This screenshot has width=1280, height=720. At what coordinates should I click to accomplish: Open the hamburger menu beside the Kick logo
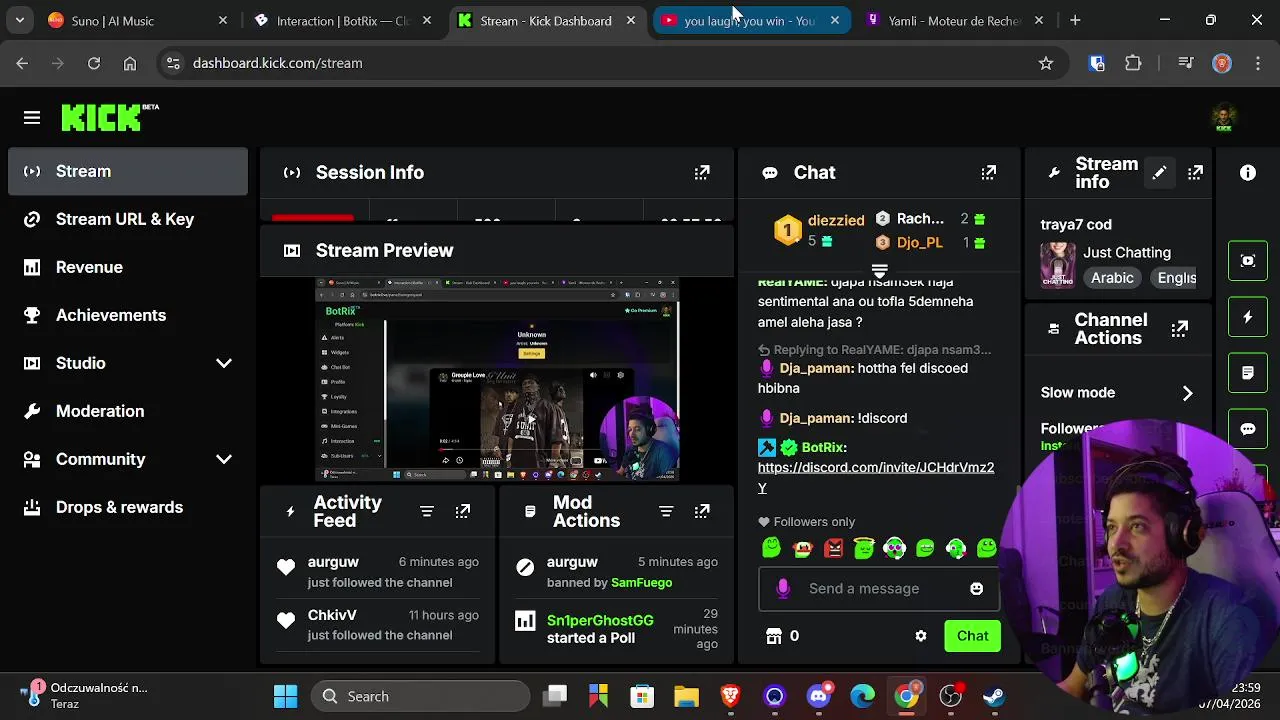coord(32,118)
